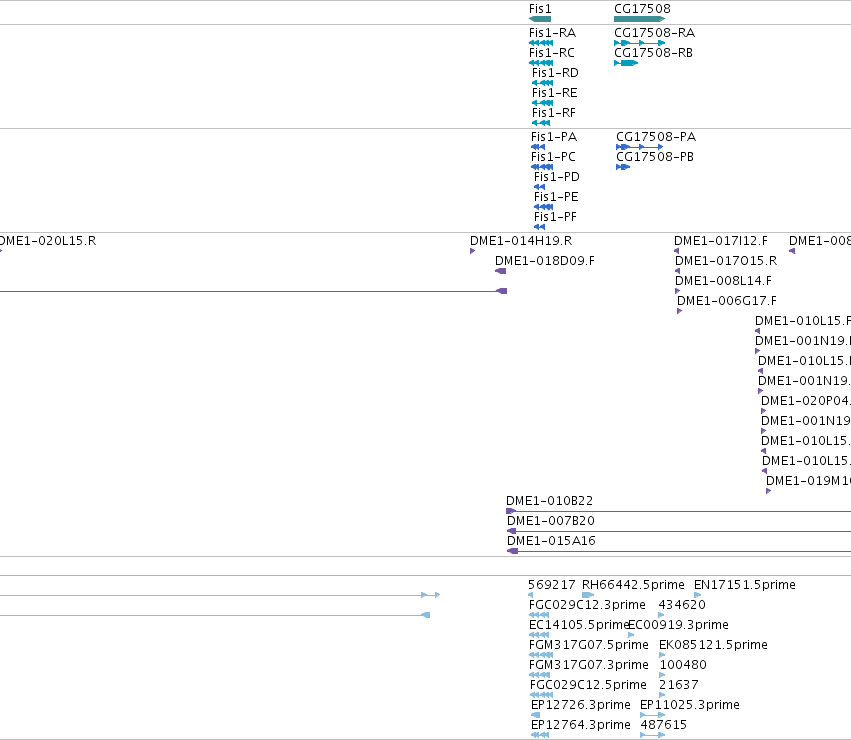Open the 21637 feature label

coord(679,685)
